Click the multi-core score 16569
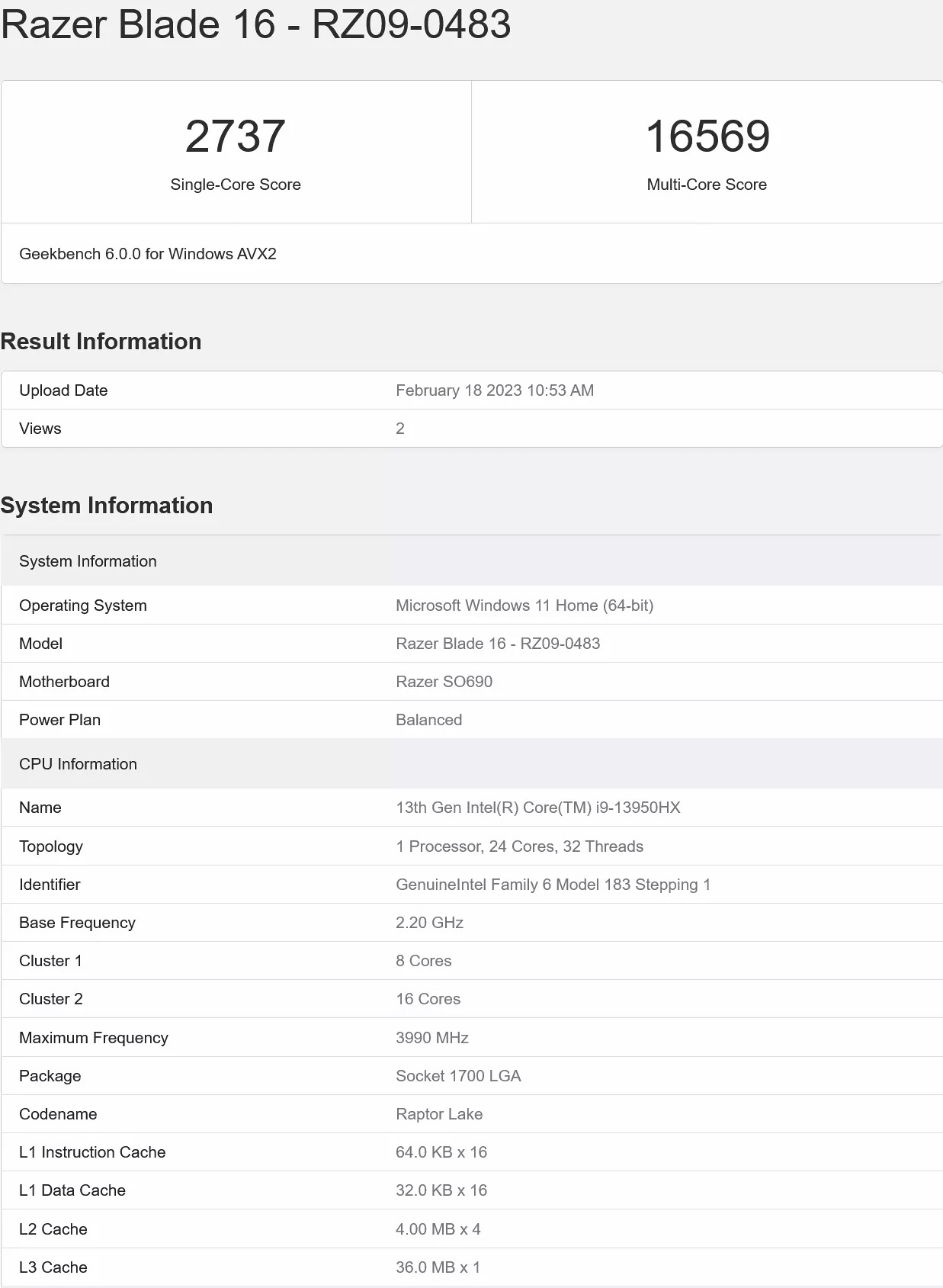 pos(707,137)
